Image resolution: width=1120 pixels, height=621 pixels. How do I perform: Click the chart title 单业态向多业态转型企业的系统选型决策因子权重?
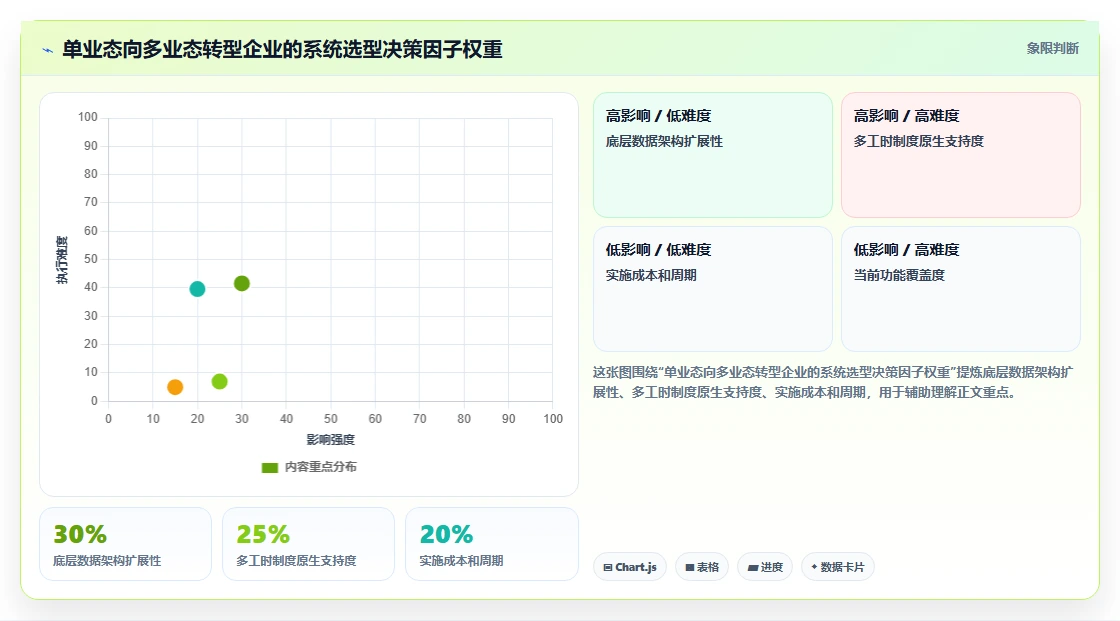282,49
